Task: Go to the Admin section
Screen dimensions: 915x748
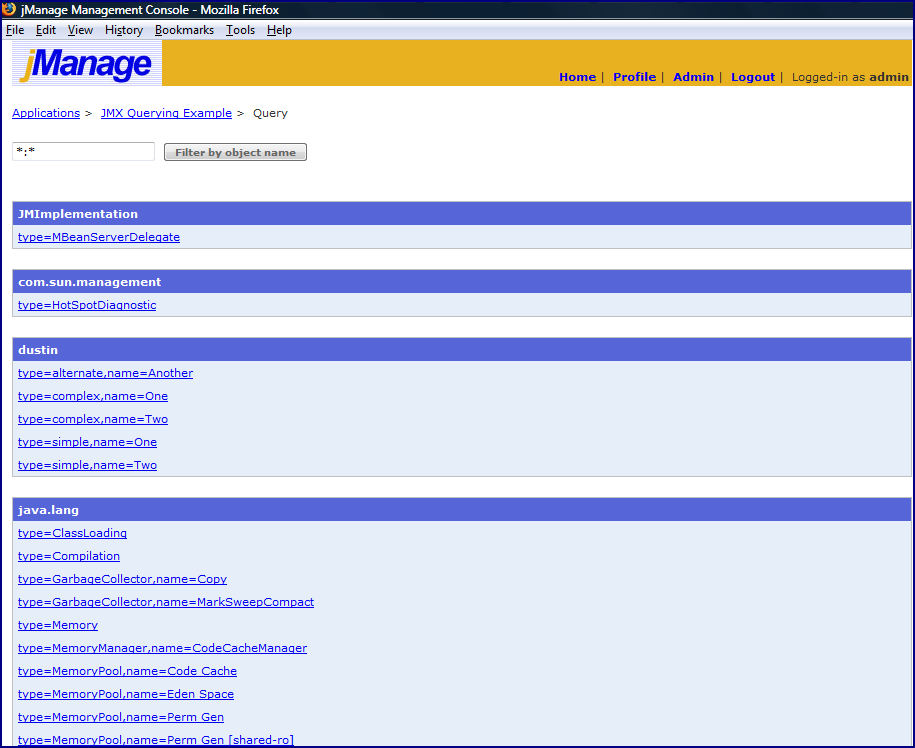Action: coord(693,77)
